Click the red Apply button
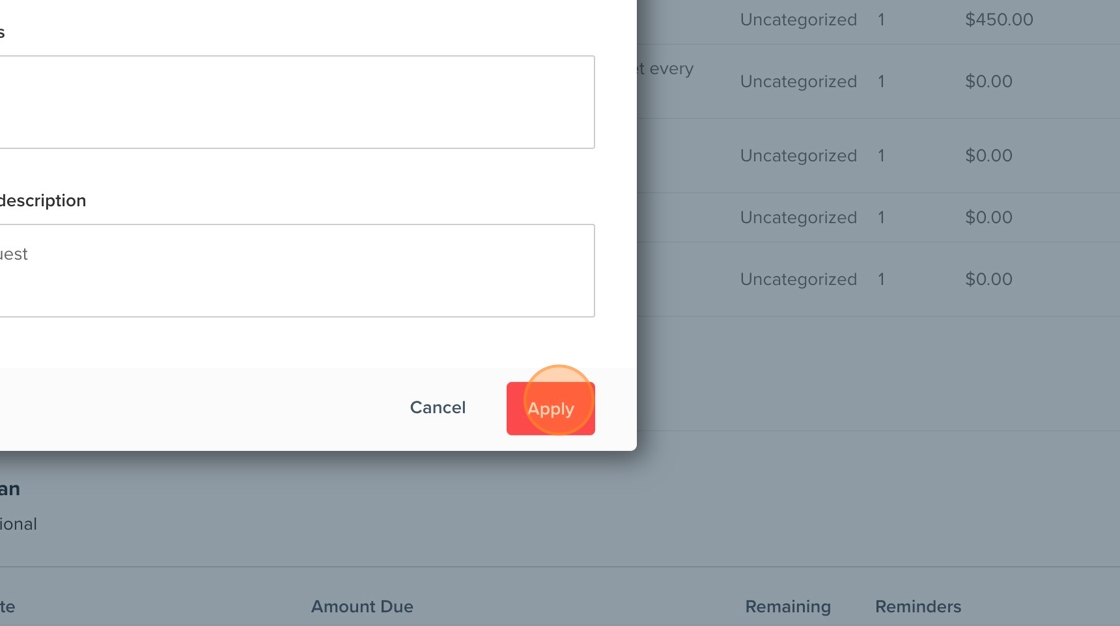1120x626 pixels. [x=550, y=408]
